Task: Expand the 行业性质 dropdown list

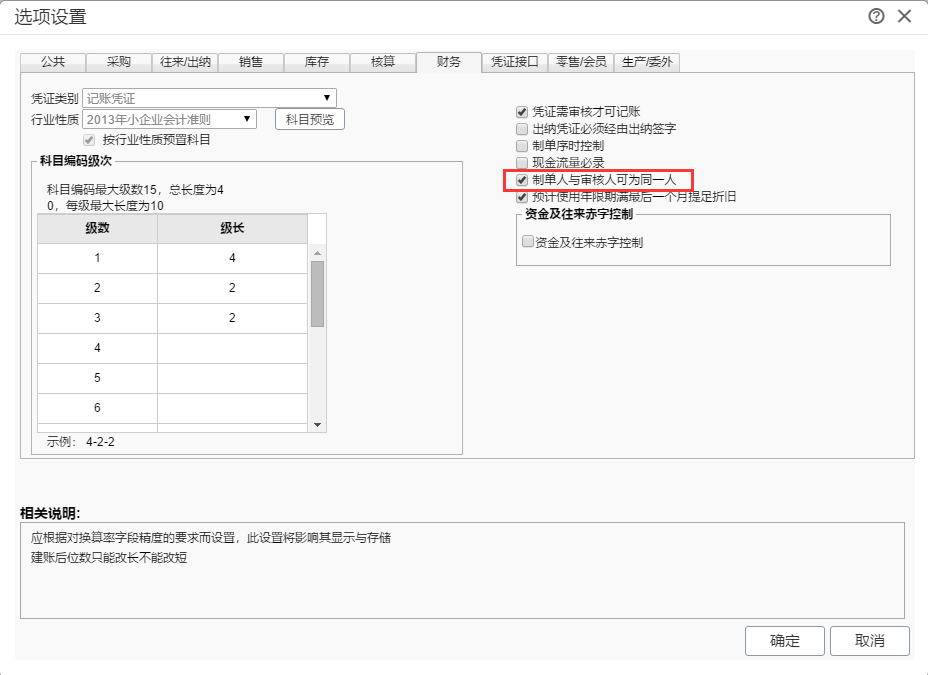Action: click(247, 119)
